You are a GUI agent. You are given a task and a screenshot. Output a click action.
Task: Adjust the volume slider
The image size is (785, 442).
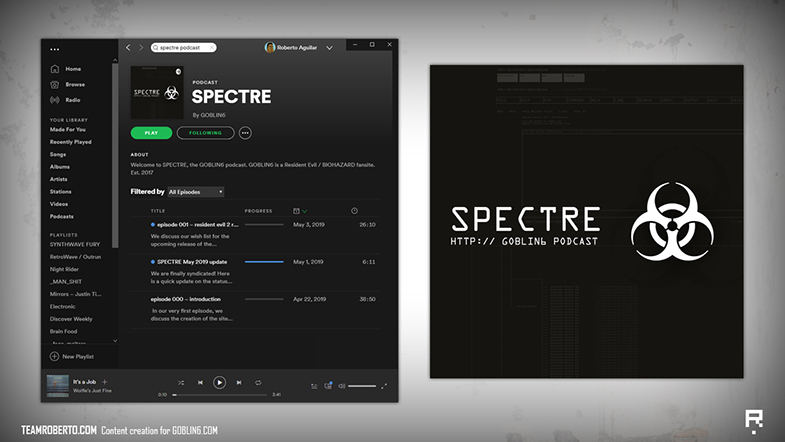tap(362, 386)
